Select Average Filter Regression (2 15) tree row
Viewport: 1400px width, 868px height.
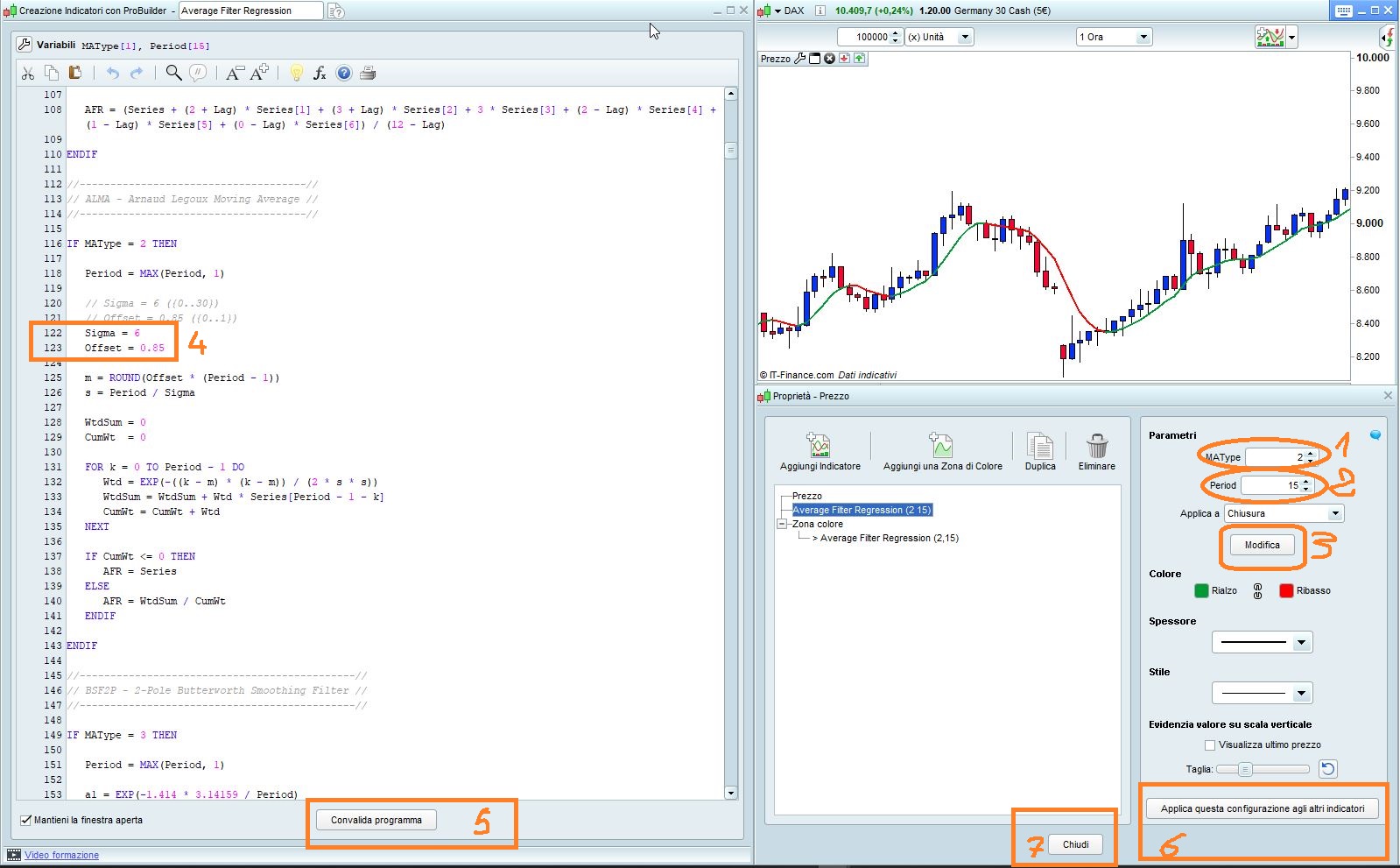click(862, 510)
